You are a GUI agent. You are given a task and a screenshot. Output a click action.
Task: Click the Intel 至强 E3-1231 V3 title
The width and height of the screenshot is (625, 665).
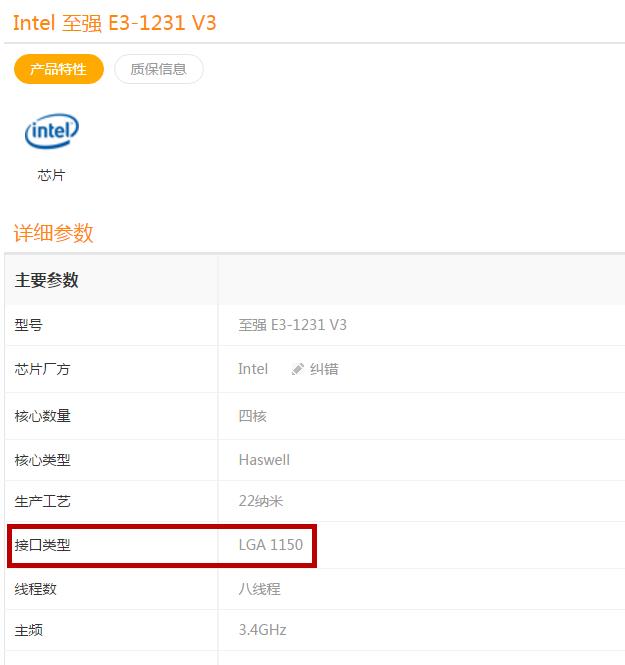114,23
